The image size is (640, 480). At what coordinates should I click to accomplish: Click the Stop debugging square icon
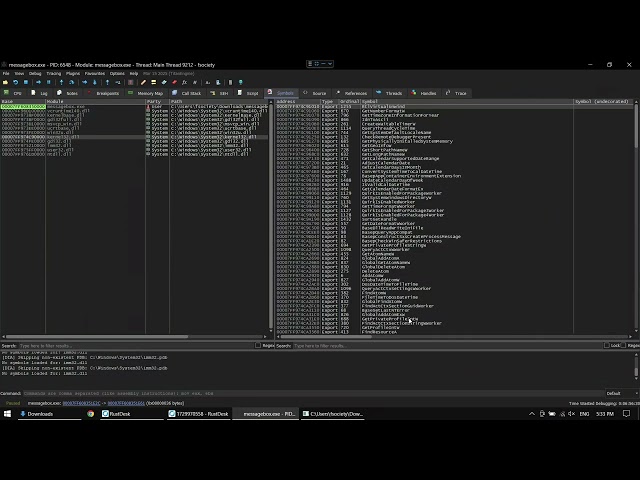26,82
